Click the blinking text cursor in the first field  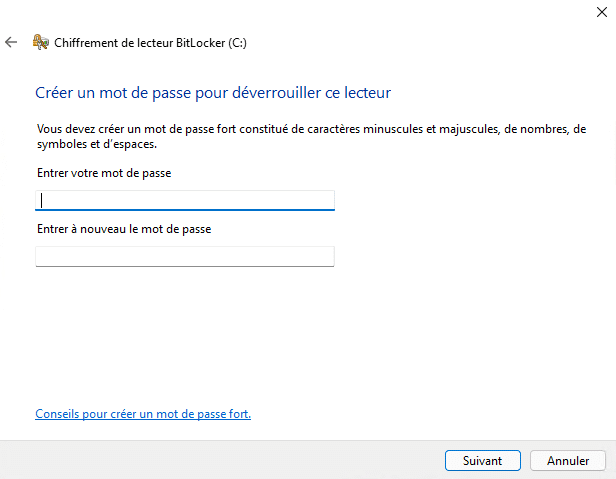pos(41,200)
